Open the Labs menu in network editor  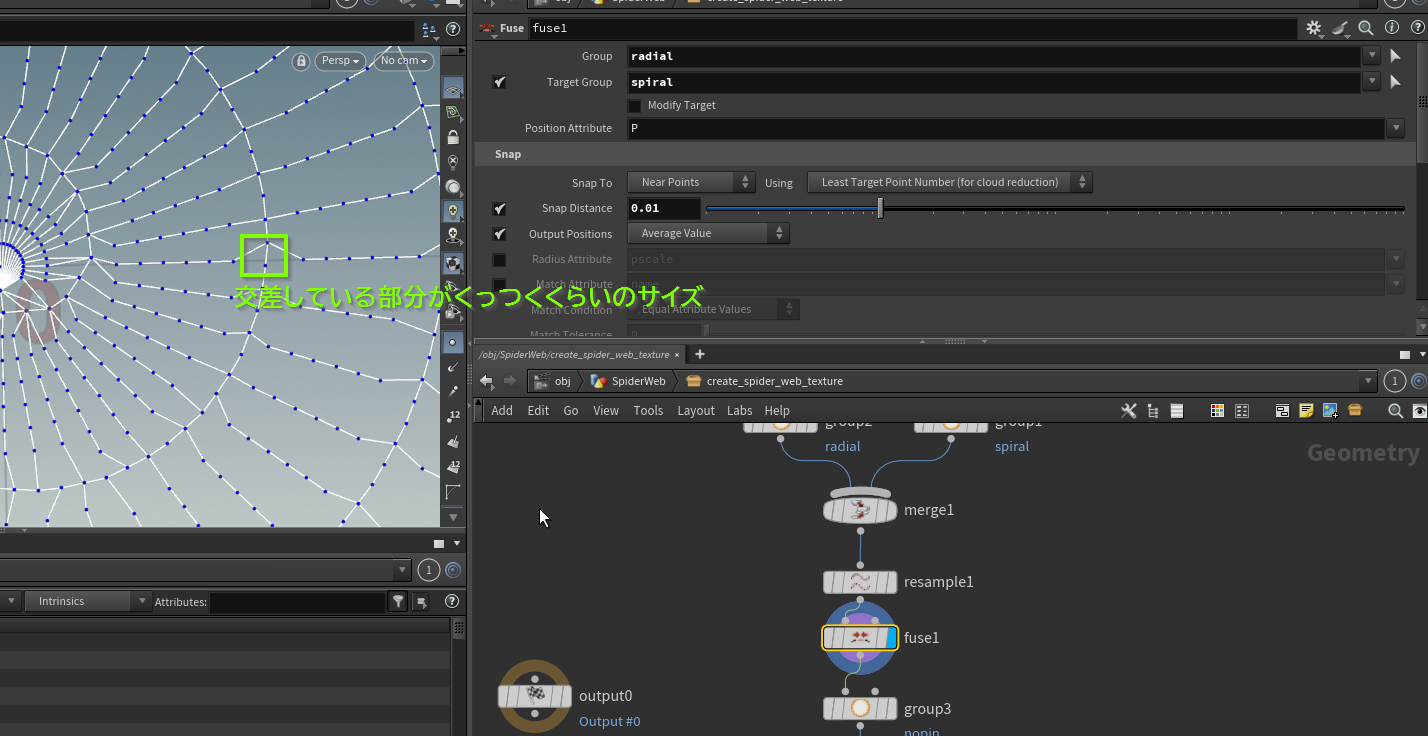coord(740,410)
